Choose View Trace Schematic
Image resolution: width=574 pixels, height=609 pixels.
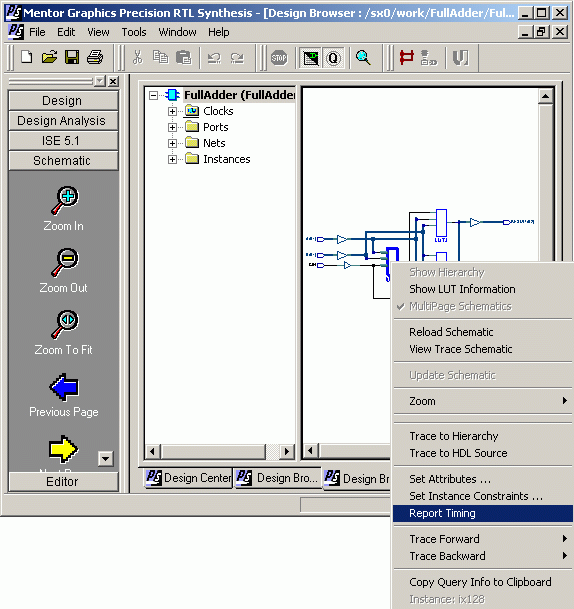coord(483,349)
